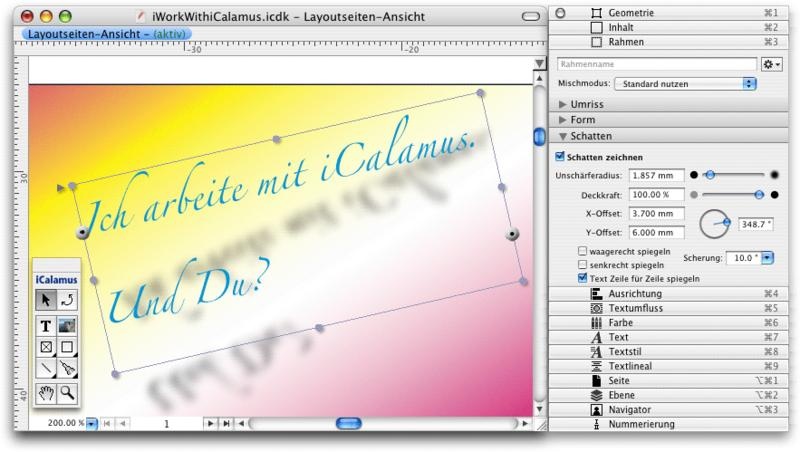Click the horizontal scrollbar left arrow

pos(242,423)
